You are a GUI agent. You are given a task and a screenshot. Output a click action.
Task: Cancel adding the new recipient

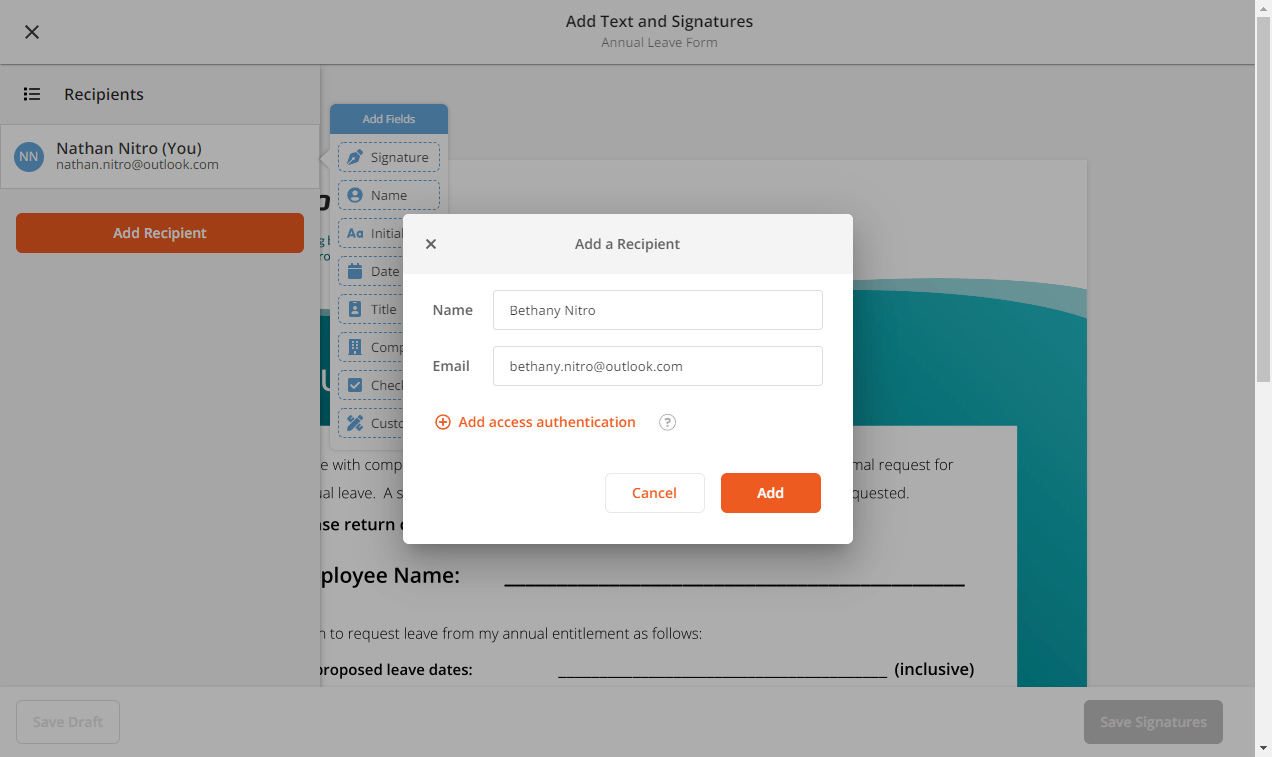[654, 492]
